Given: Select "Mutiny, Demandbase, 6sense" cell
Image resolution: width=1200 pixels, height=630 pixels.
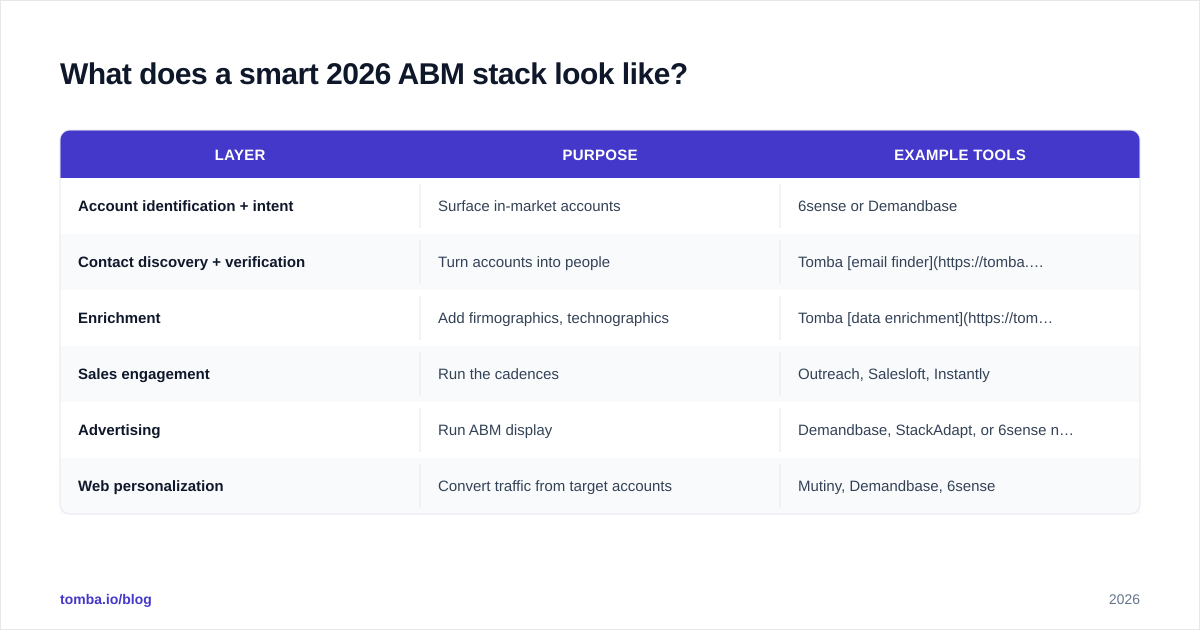Looking at the screenshot, I should [x=960, y=486].
